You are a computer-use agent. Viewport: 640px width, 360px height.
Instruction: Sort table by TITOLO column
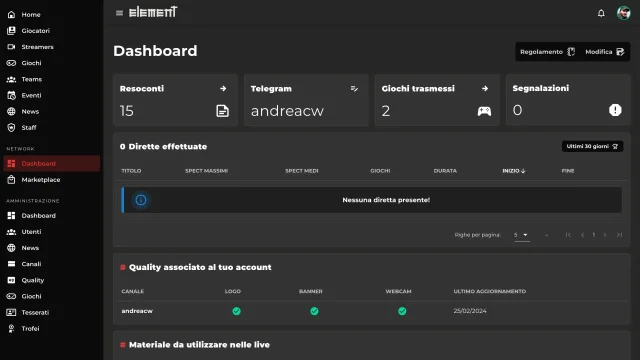coord(131,171)
